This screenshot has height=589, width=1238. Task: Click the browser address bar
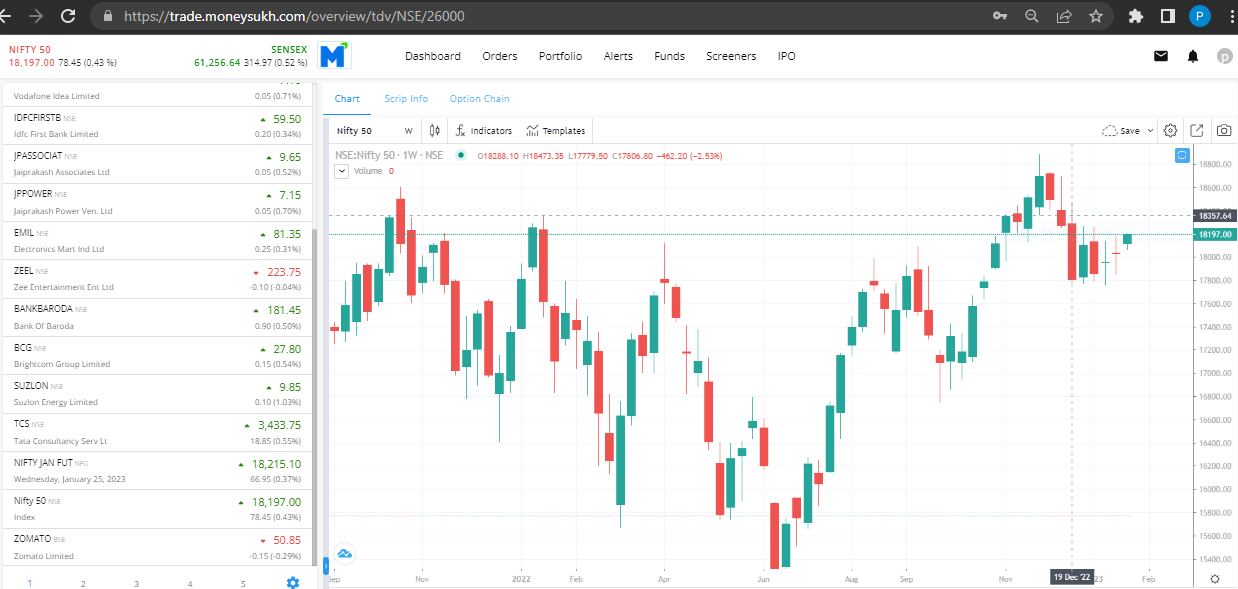(x=540, y=16)
